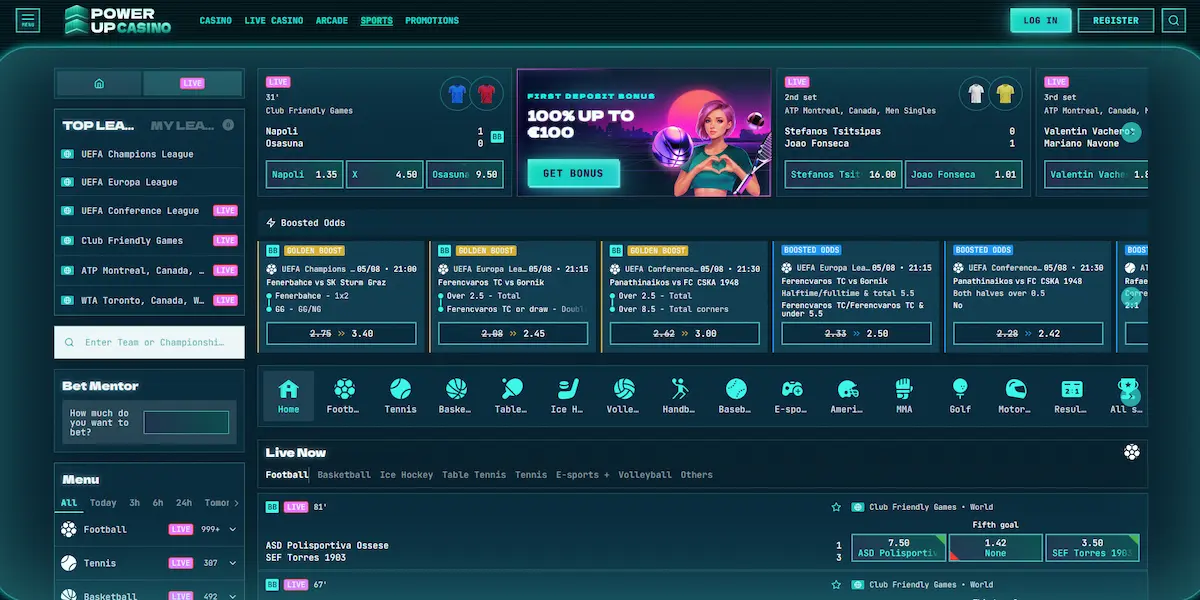Click the BB icon beside Napoli score
Viewport: 1200px width, 600px height.
pos(497,137)
